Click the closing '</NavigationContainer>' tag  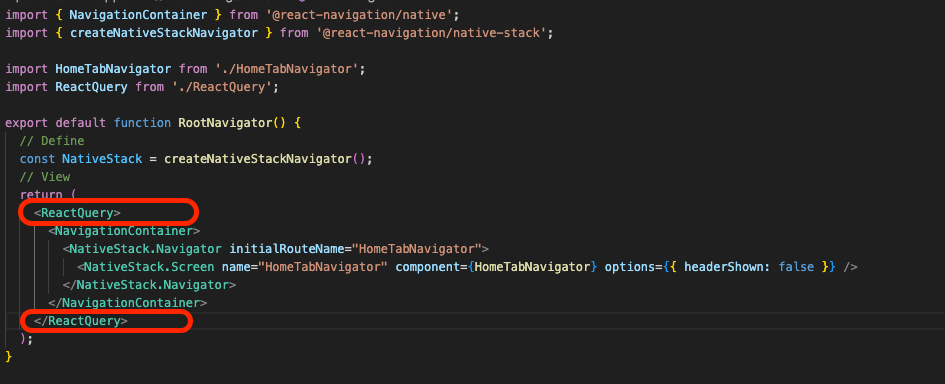[128, 303]
